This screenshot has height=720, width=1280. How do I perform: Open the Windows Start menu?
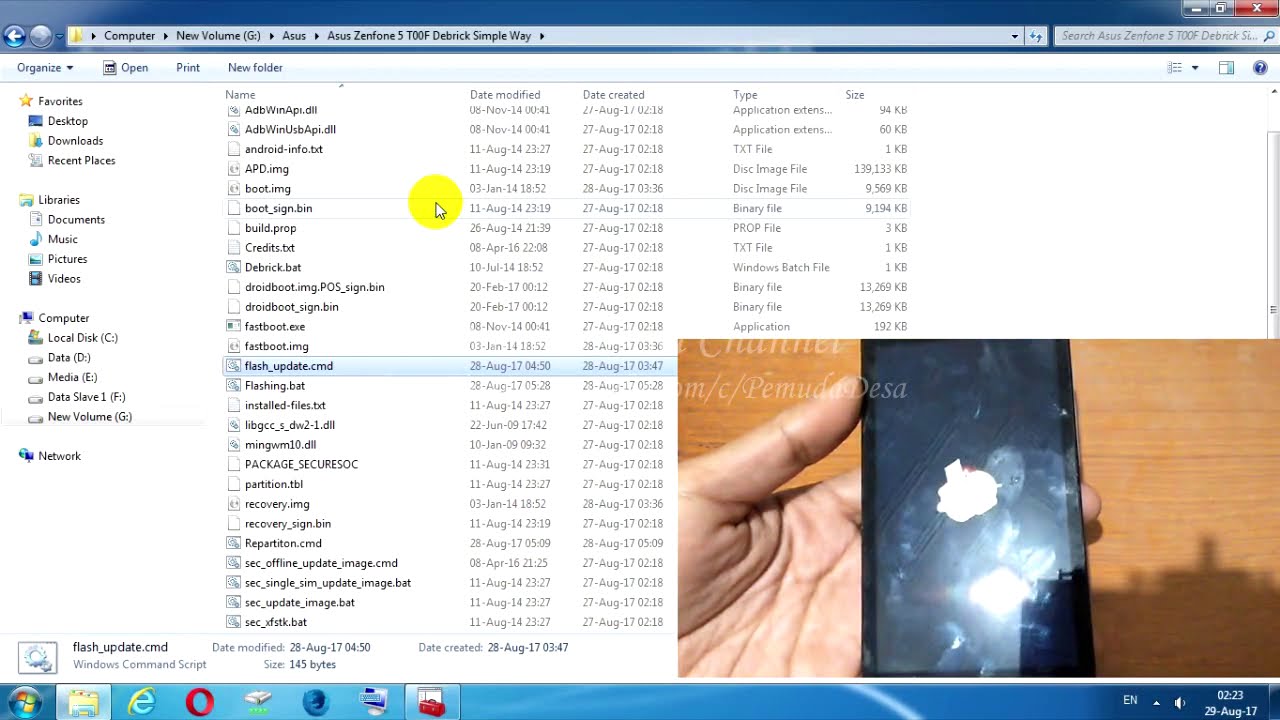point(24,703)
